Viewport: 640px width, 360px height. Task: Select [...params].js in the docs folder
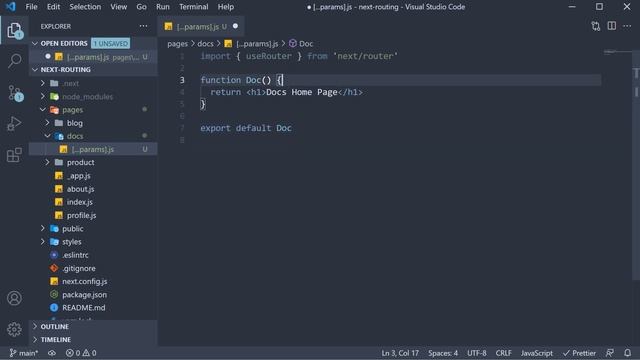[93, 149]
